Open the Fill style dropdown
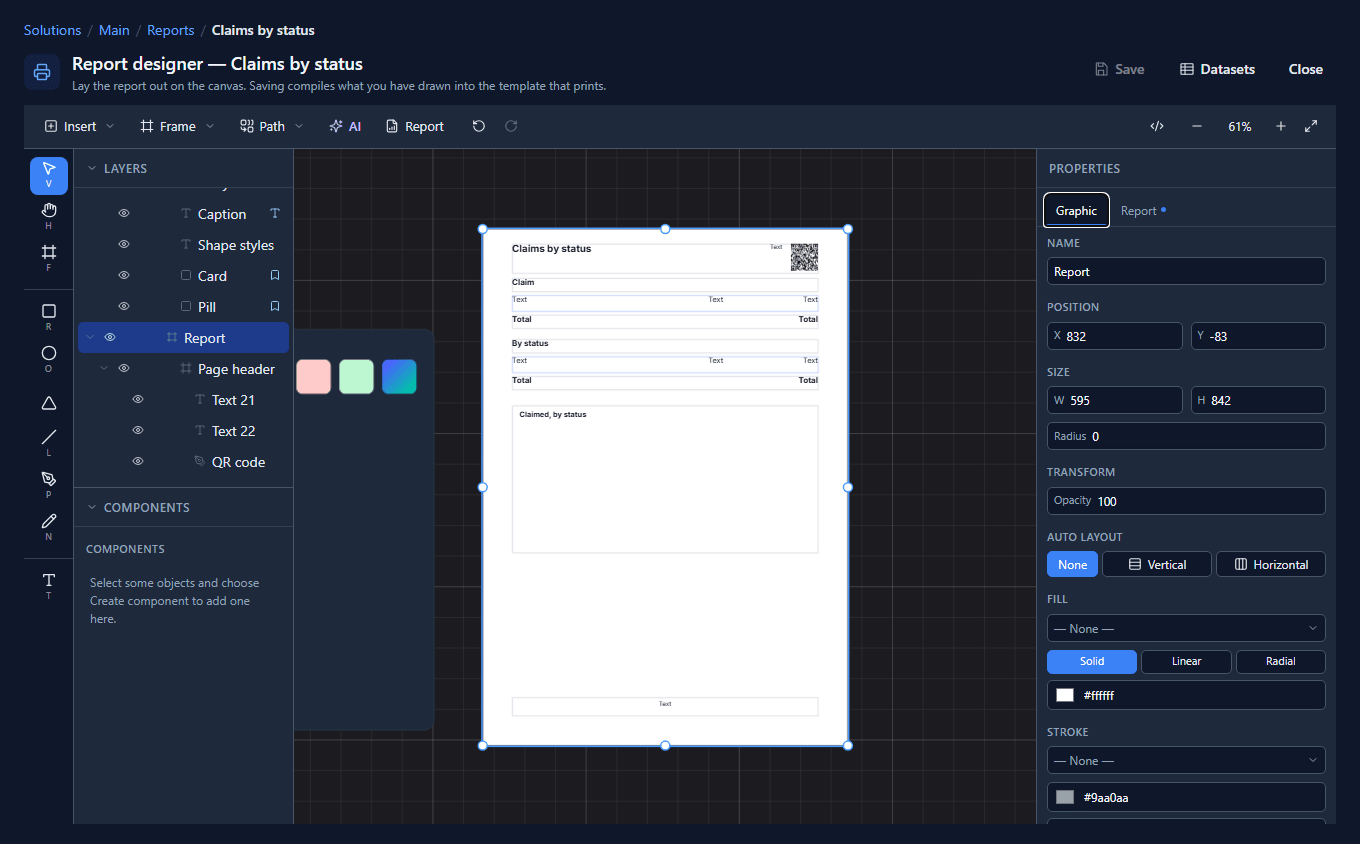This screenshot has width=1360, height=844. click(1186, 628)
